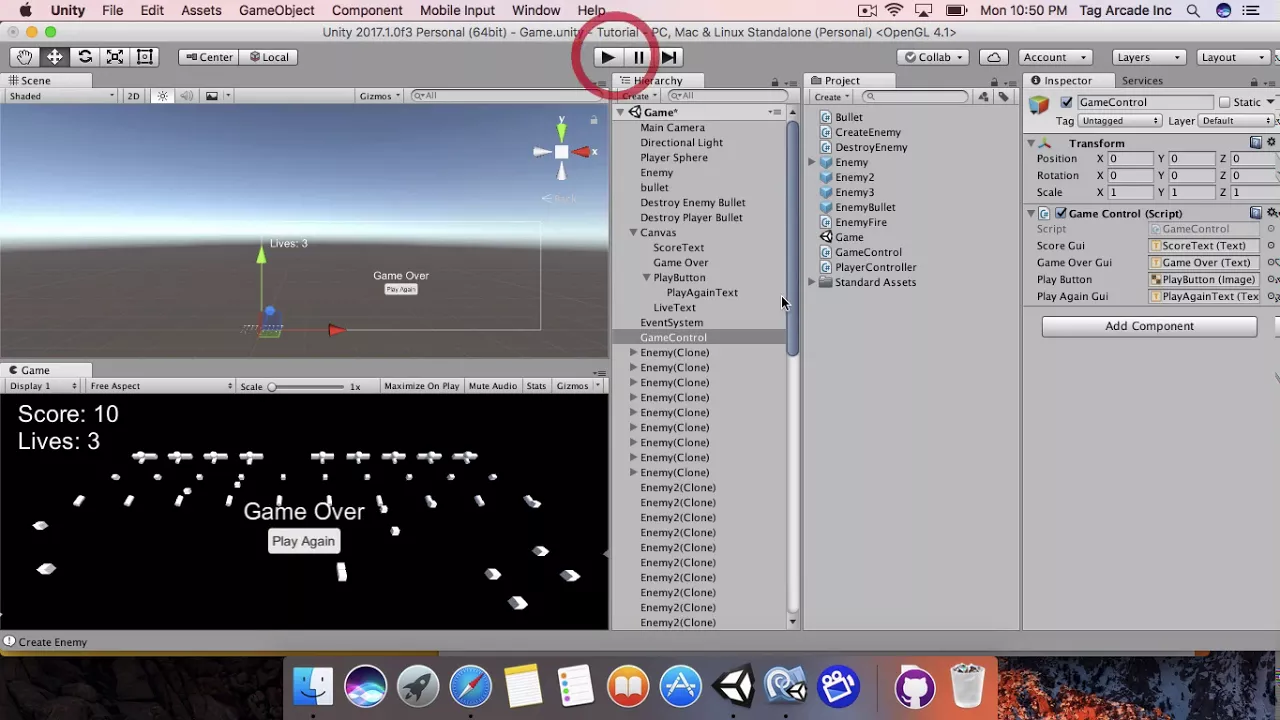1280x720 pixels.
Task: Toggle Game Control script enabled checkbox
Action: click(x=1061, y=213)
